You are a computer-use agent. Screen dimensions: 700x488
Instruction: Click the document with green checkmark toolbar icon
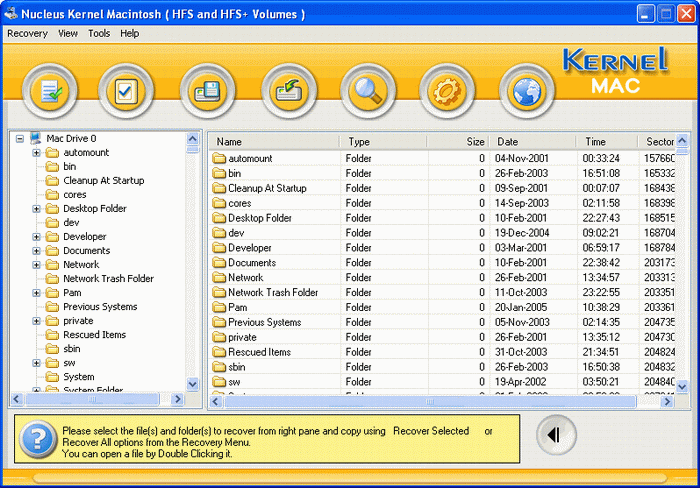(50, 92)
